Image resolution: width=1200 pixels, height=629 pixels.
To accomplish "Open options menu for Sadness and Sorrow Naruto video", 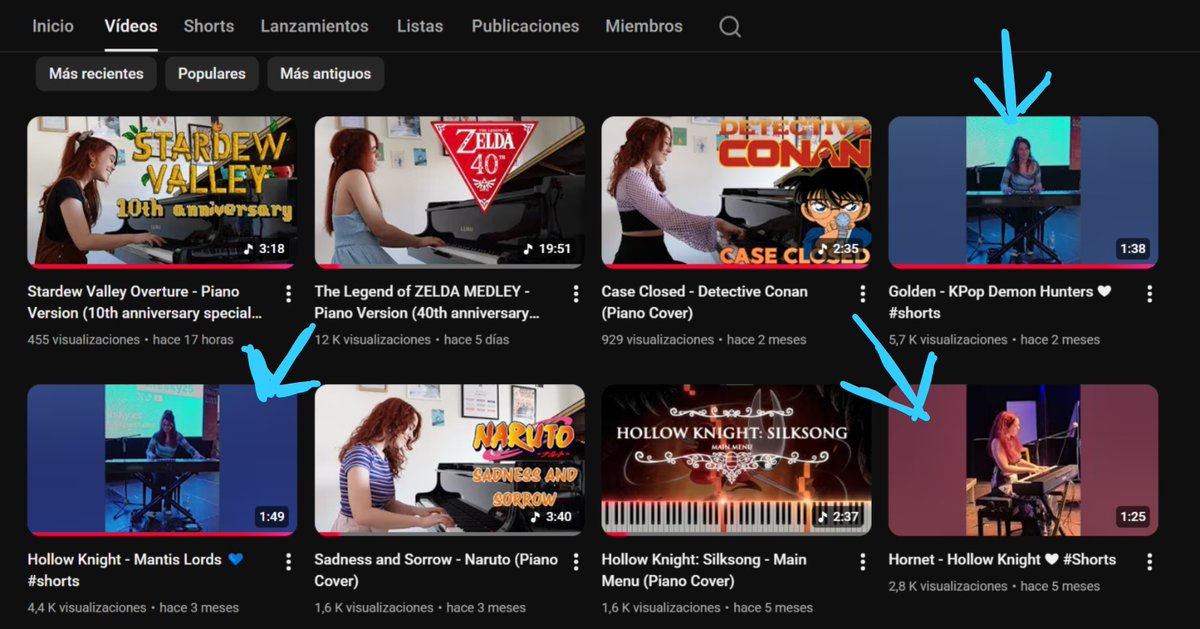I will [x=576, y=561].
